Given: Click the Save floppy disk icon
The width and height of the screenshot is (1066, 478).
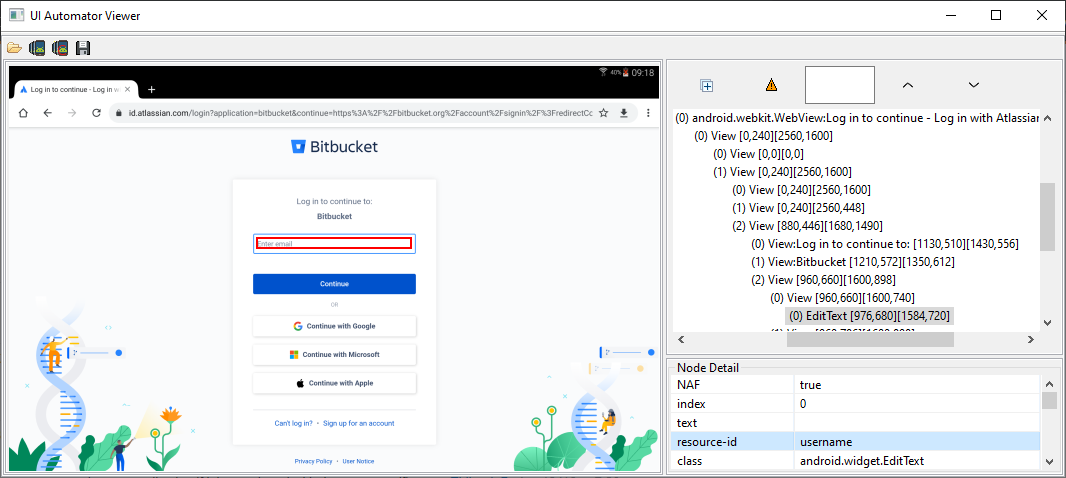Looking at the screenshot, I should tap(83, 48).
